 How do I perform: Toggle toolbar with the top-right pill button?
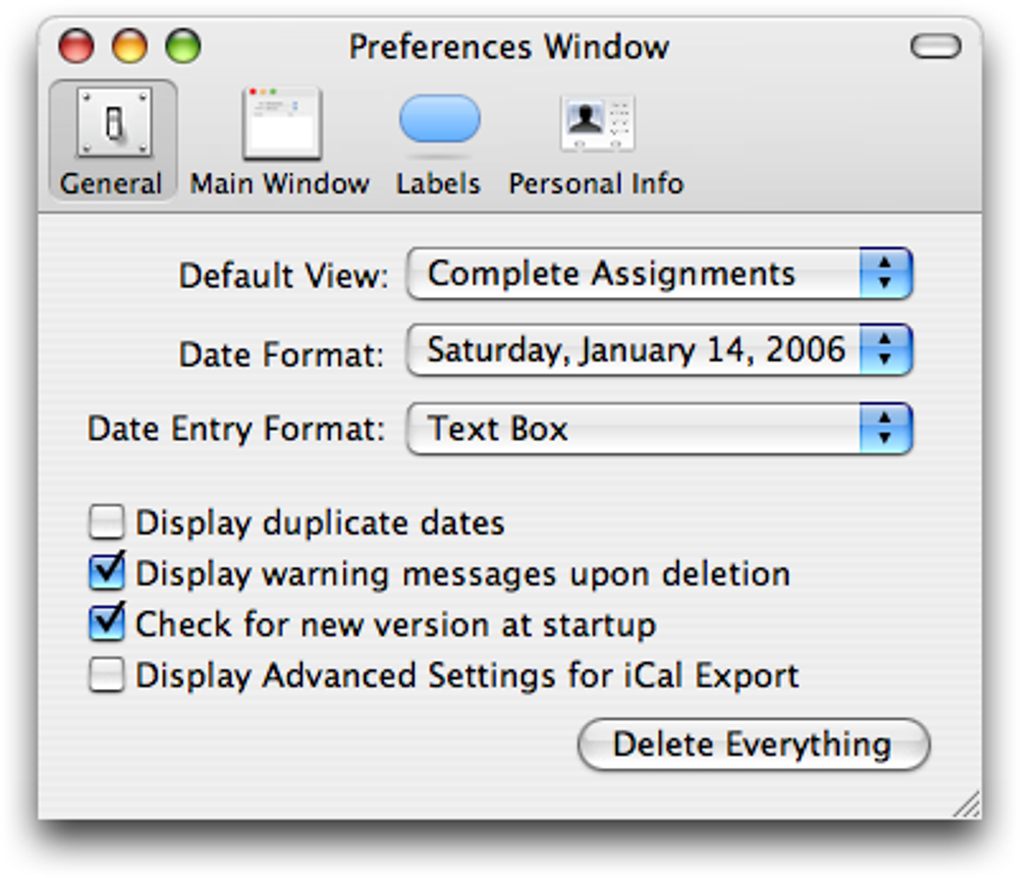tap(936, 46)
